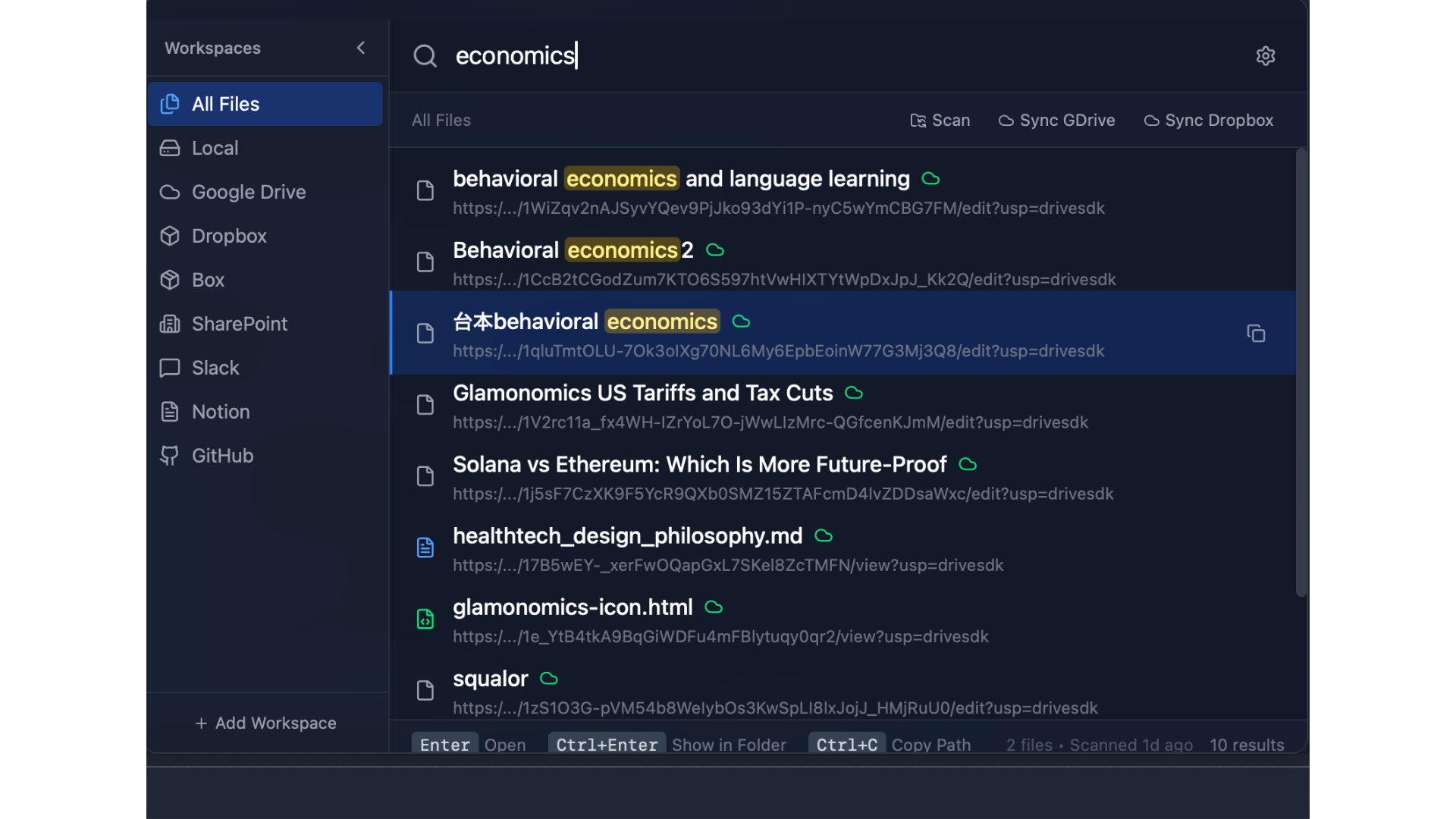Start Sync GDrive
The height and width of the screenshot is (819, 1456).
pos(1056,120)
